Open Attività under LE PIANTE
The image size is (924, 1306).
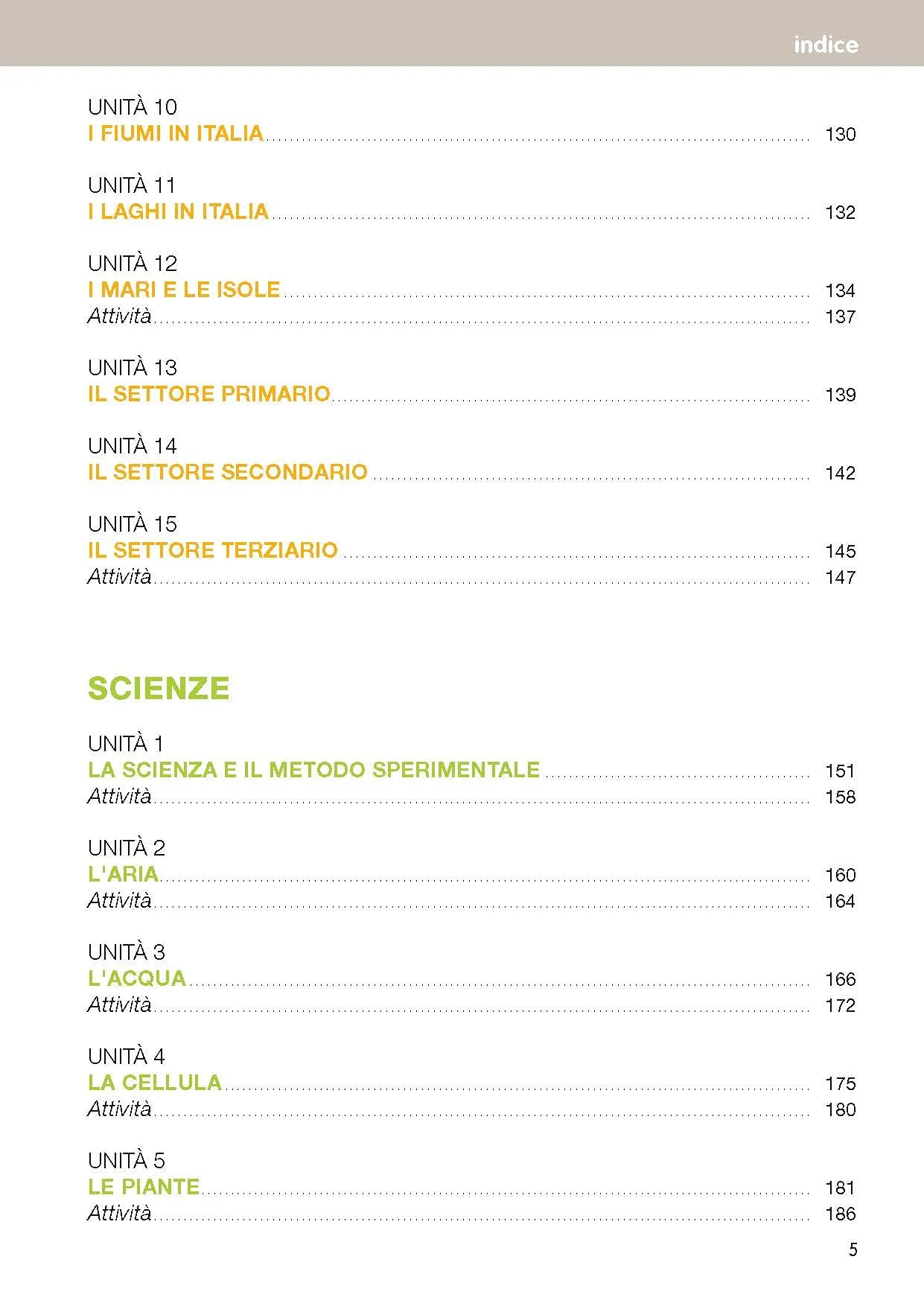pyautogui.click(x=119, y=1213)
